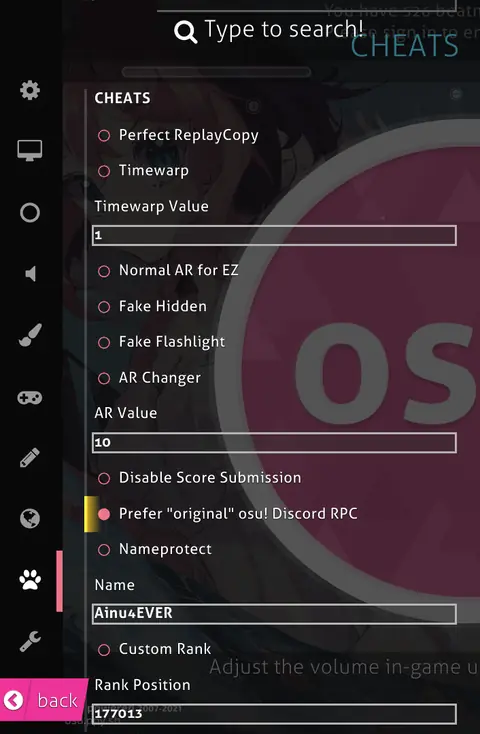Toggle the Custom Rank option

pyautogui.click(x=154, y=649)
